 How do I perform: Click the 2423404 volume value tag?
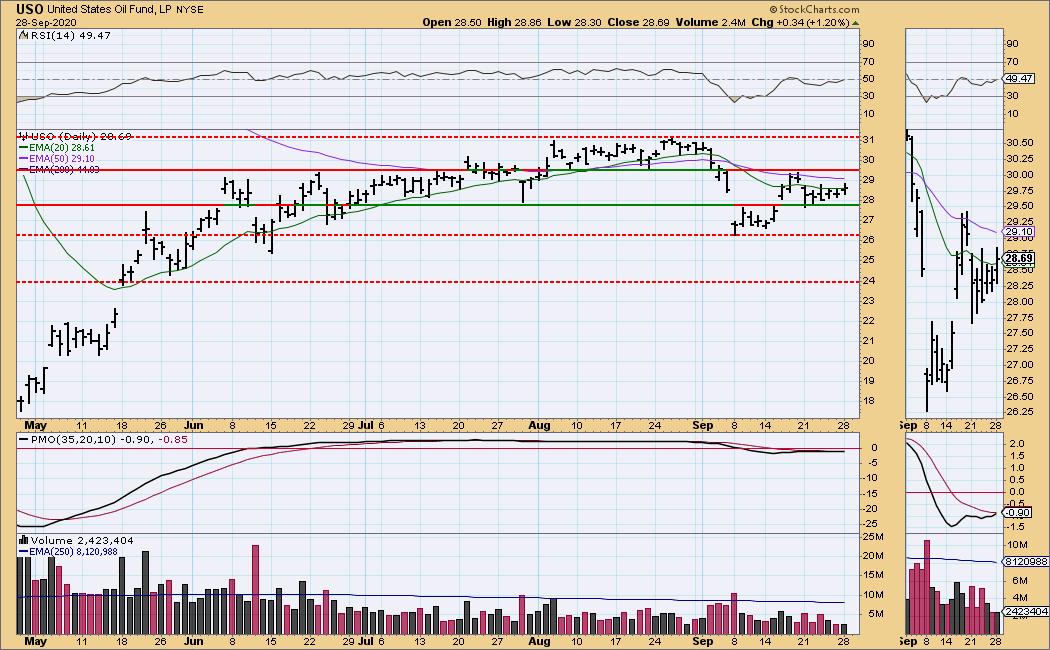click(1024, 611)
